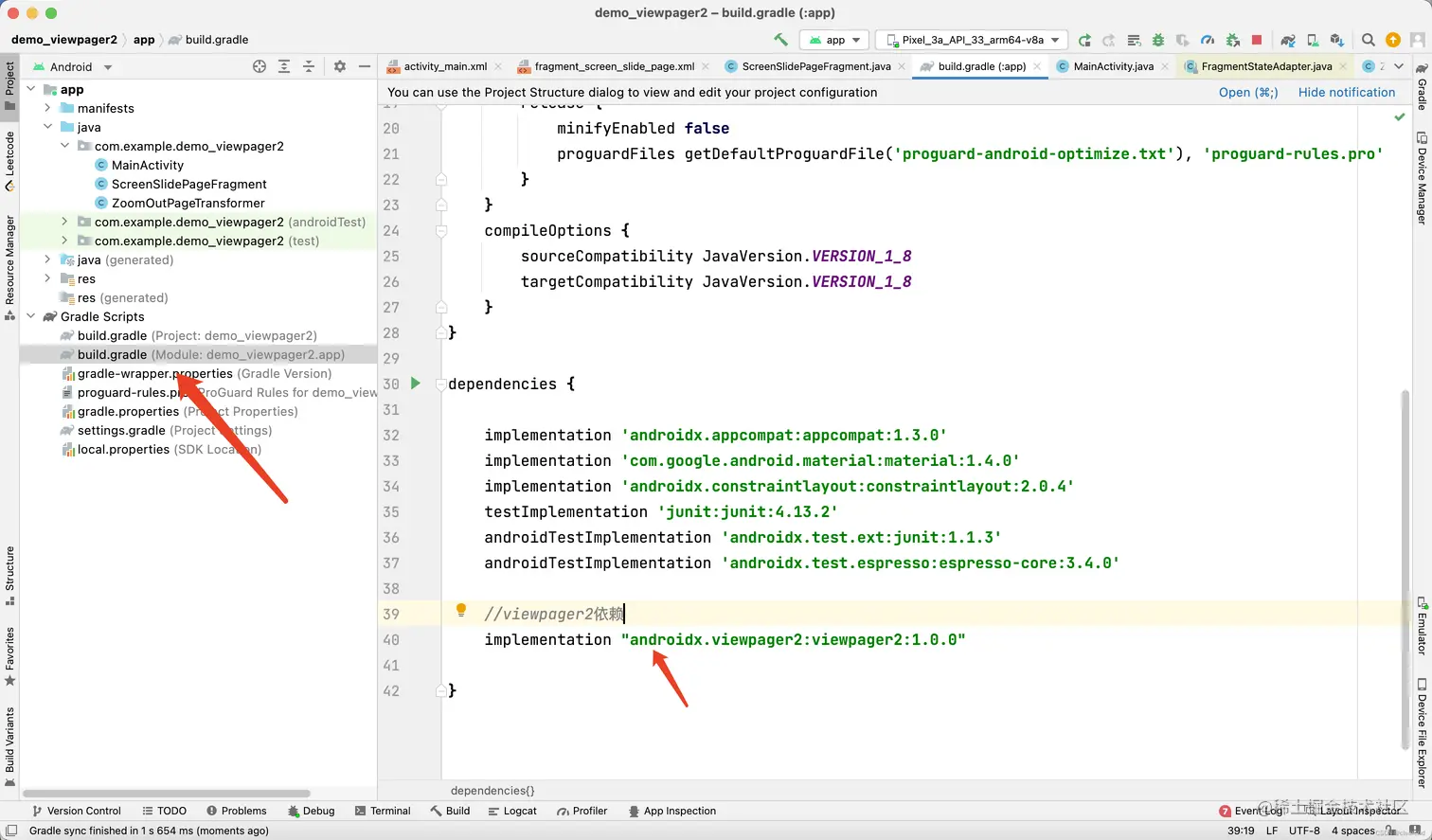Click the Make Project hammer icon

click(780, 40)
